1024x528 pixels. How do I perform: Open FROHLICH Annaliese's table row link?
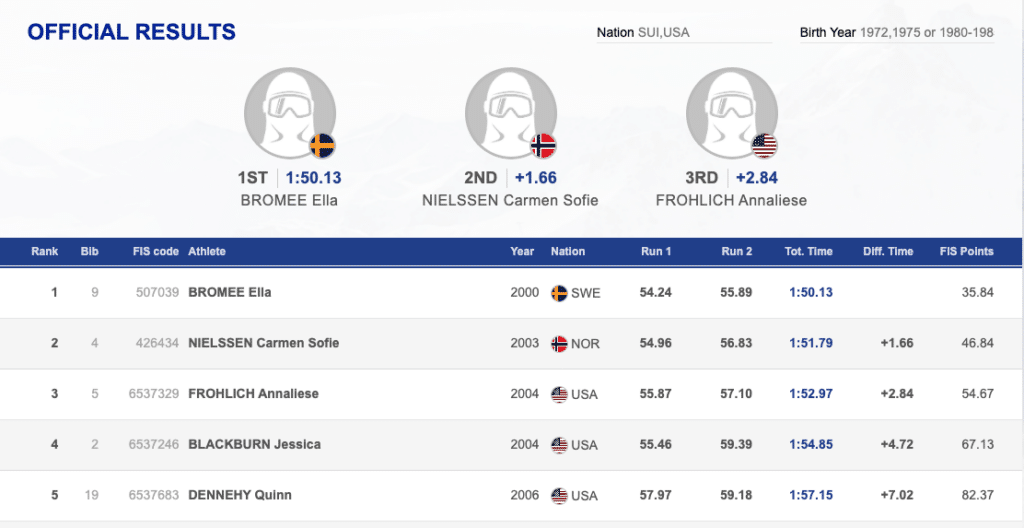coord(253,394)
